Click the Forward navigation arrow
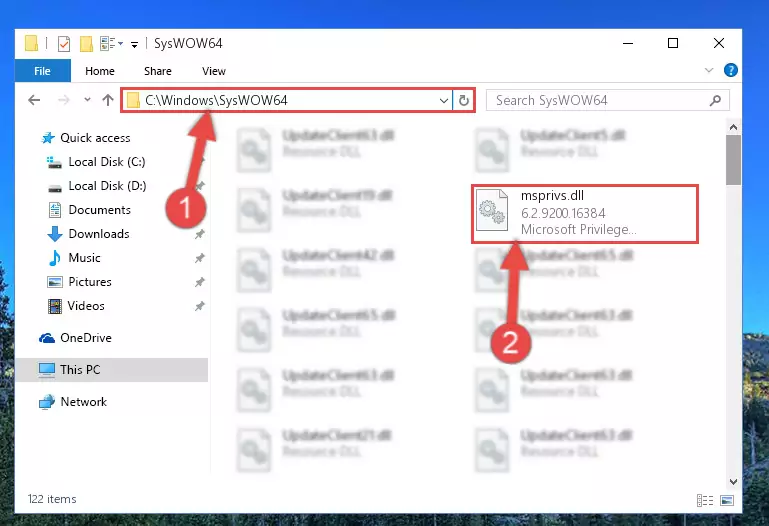769x526 pixels. click(x=63, y=100)
